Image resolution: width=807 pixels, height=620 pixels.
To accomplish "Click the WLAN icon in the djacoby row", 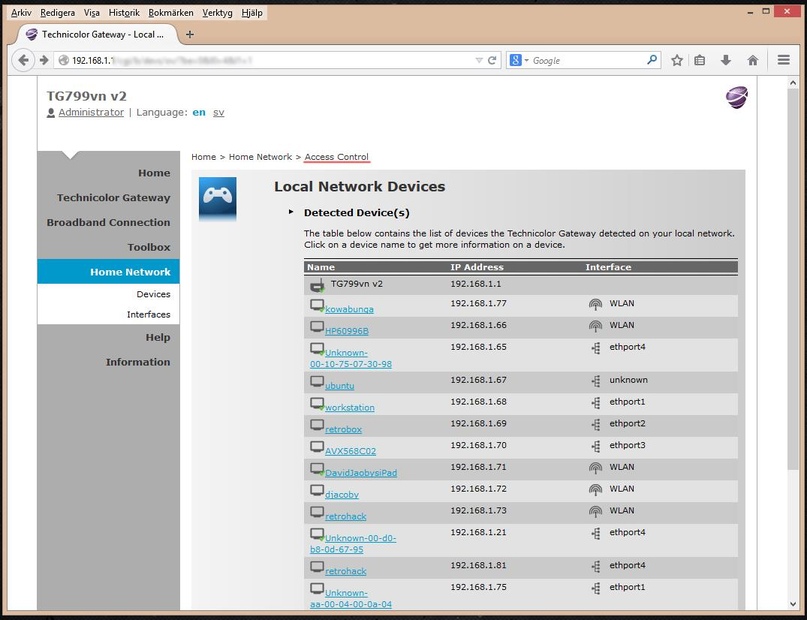I will point(595,490).
